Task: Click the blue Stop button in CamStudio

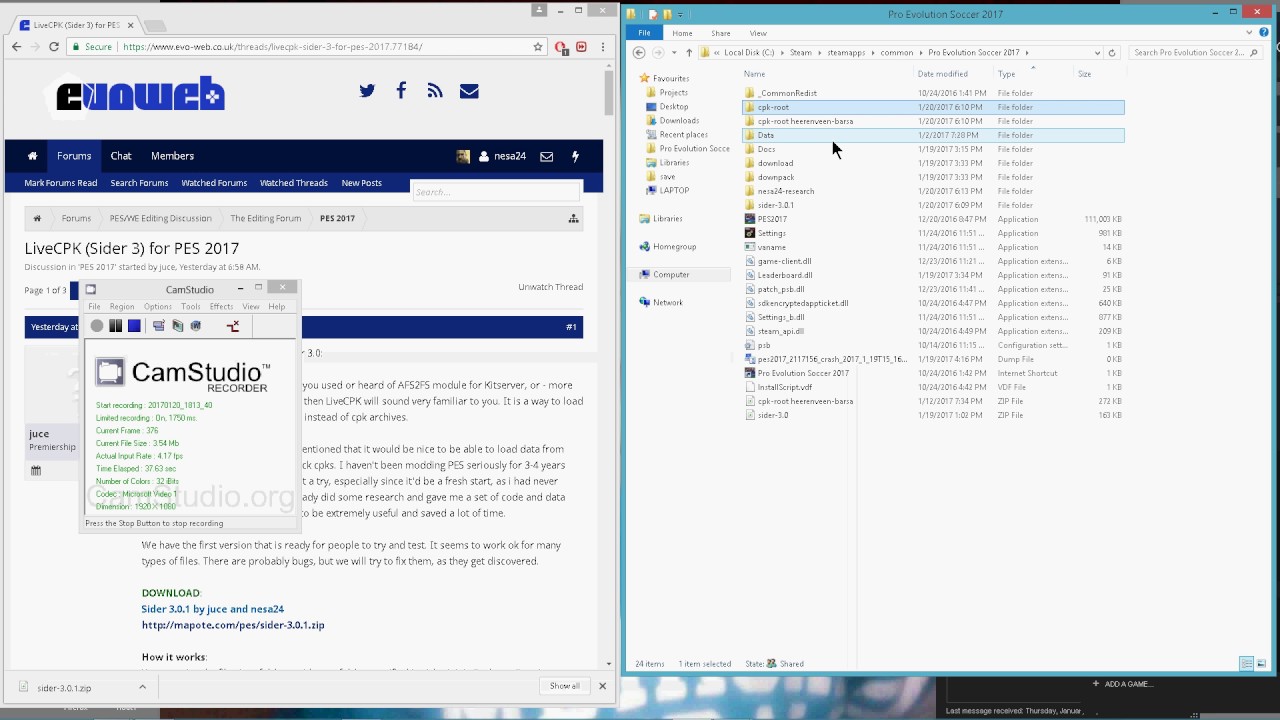Action: [134, 326]
